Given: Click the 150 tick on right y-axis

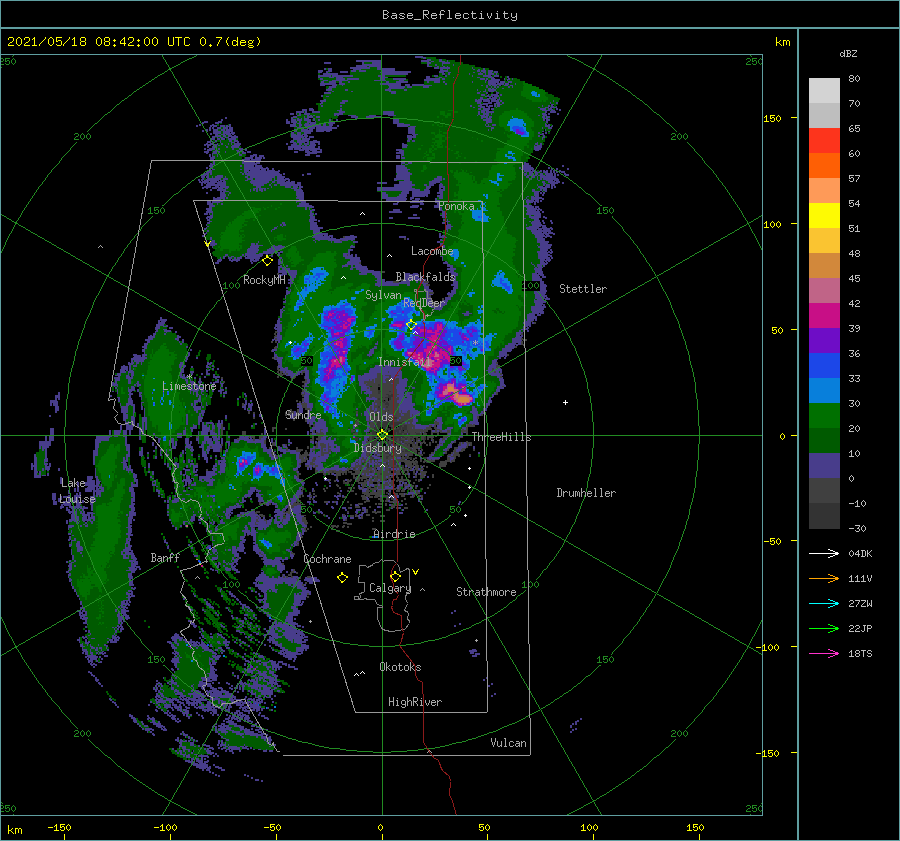Looking at the screenshot, I should point(772,118).
